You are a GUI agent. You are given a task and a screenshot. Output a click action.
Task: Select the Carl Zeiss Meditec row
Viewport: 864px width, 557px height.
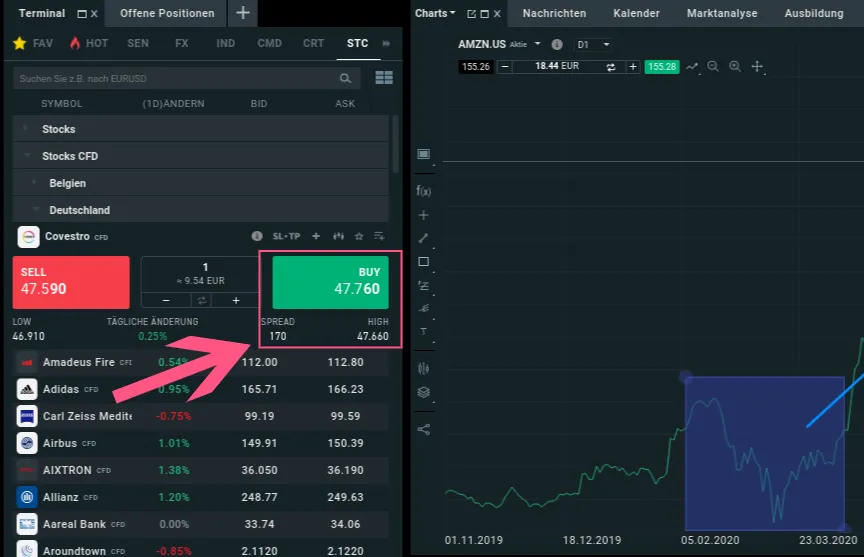point(201,416)
